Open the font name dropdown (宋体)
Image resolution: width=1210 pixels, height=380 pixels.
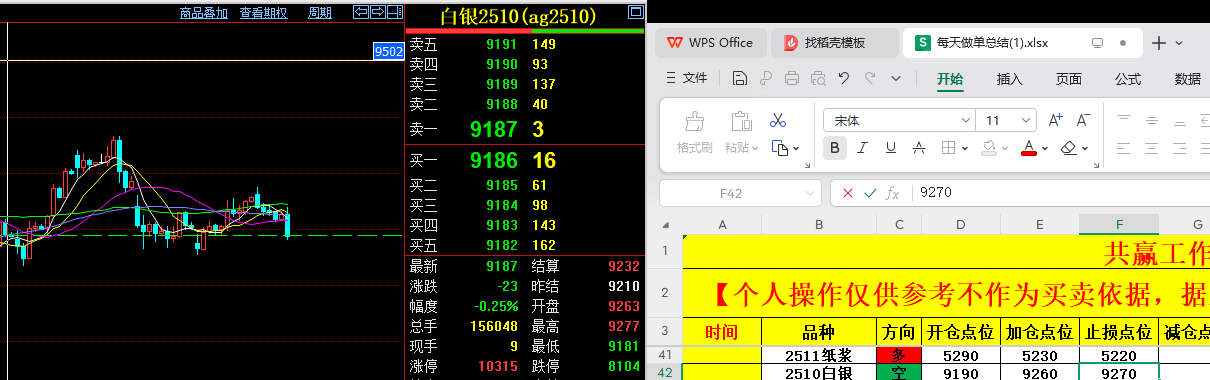[965, 120]
